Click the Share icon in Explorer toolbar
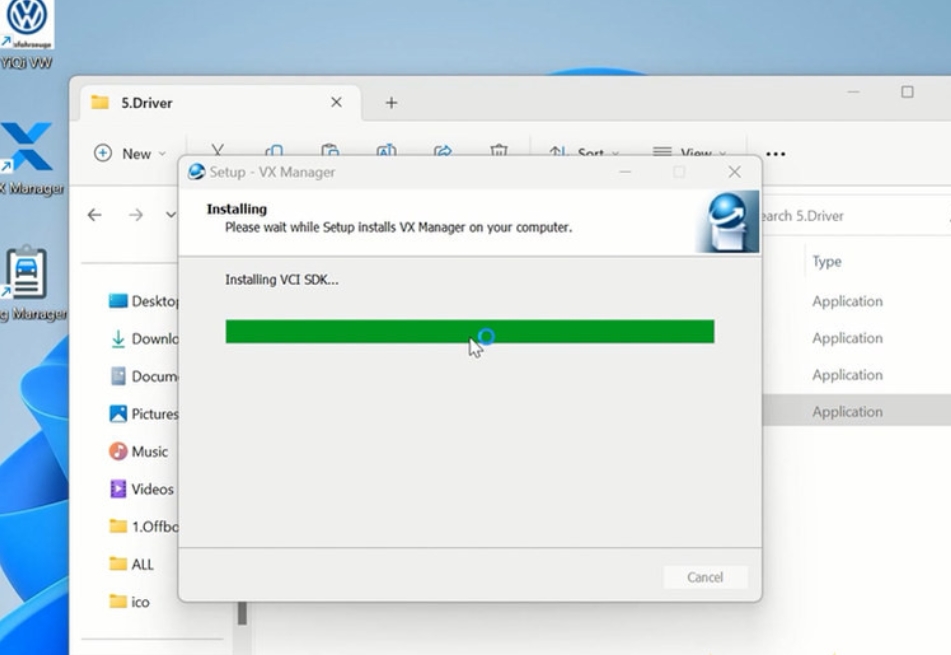951x655 pixels. (x=443, y=150)
